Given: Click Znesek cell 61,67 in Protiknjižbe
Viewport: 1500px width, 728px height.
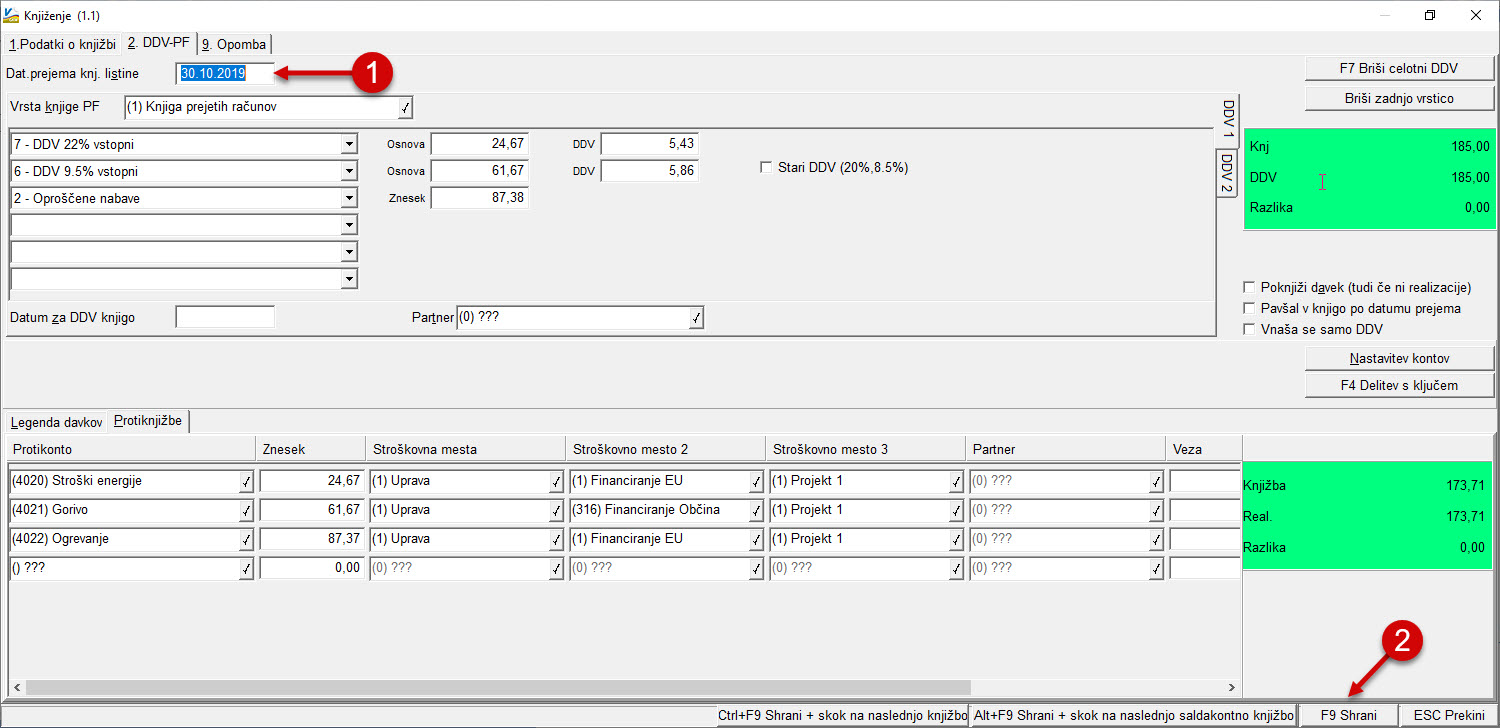Looking at the screenshot, I should 311,510.
